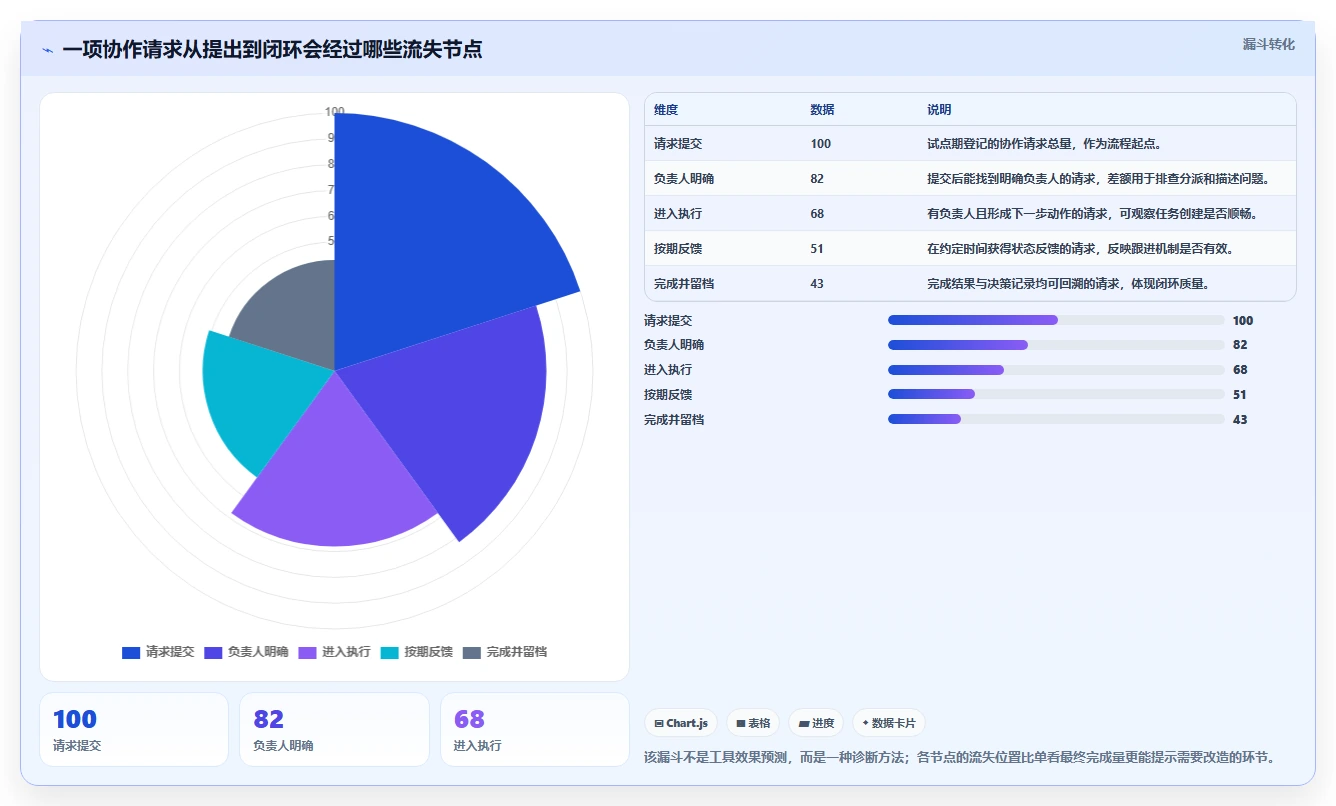Click the 请求提交 label beside its progress bar
Viewport: 1336px width, 806px height.
[x=668, y=321]
